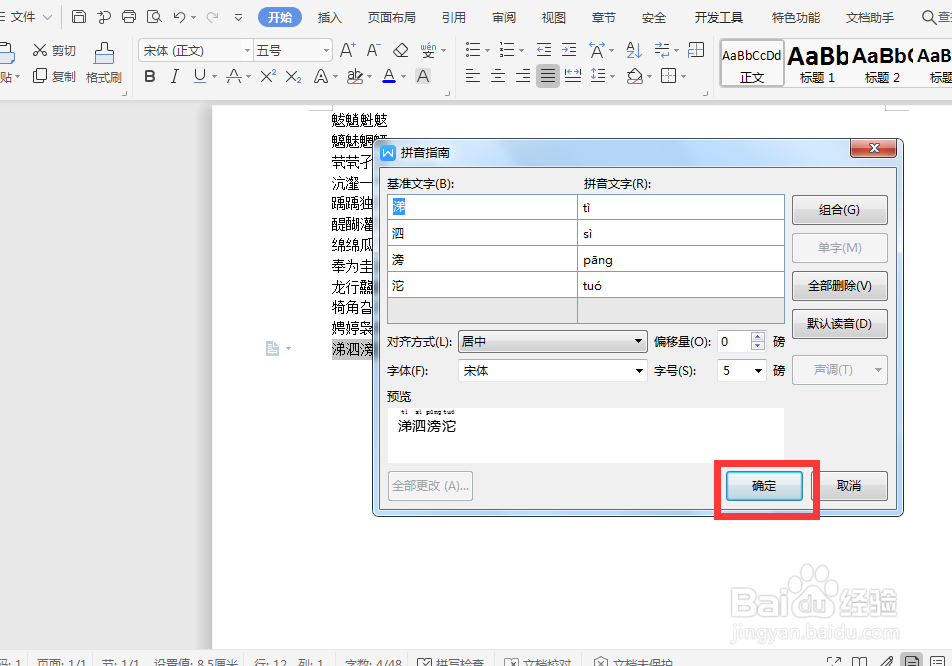Toggle bold formatting in the ribbon
Viewport: 952px width, 666px height.
coord(150,76)
